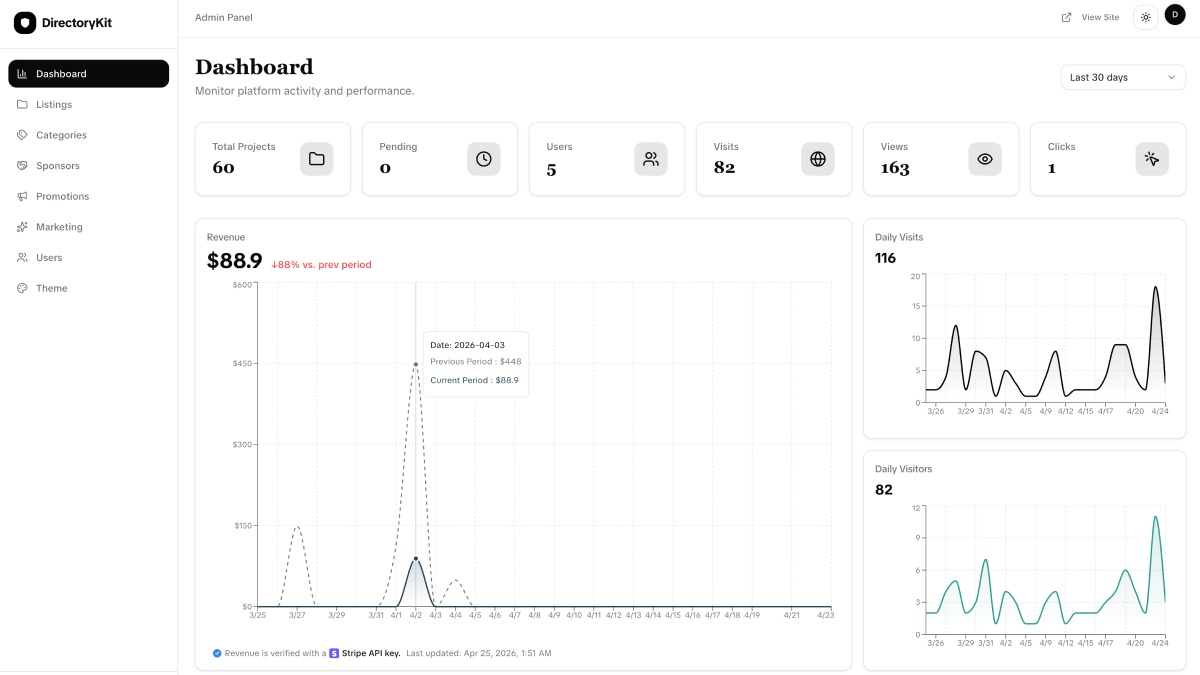Toggle light/dark theme with sun button
The height and width of the screenshot is (675, 1200).
[1145, 17]
